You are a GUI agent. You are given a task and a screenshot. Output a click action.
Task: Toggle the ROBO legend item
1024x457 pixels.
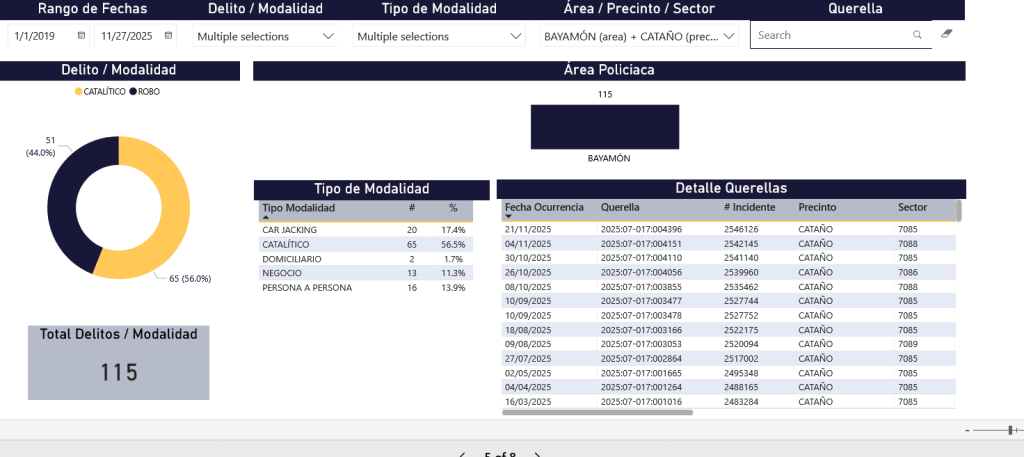click(144, 91)
